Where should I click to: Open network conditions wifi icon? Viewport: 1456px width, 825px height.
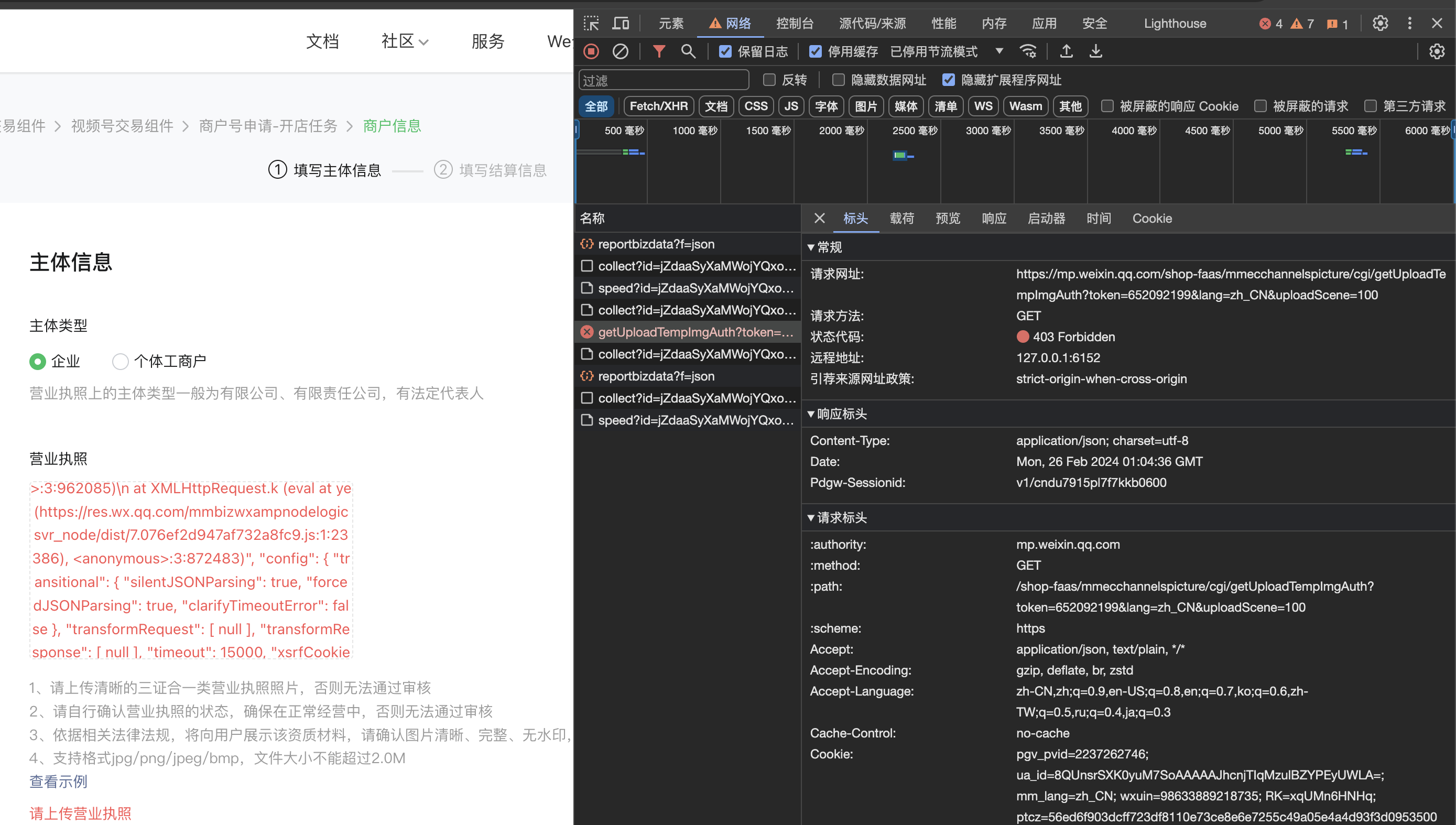(1028, 51)
